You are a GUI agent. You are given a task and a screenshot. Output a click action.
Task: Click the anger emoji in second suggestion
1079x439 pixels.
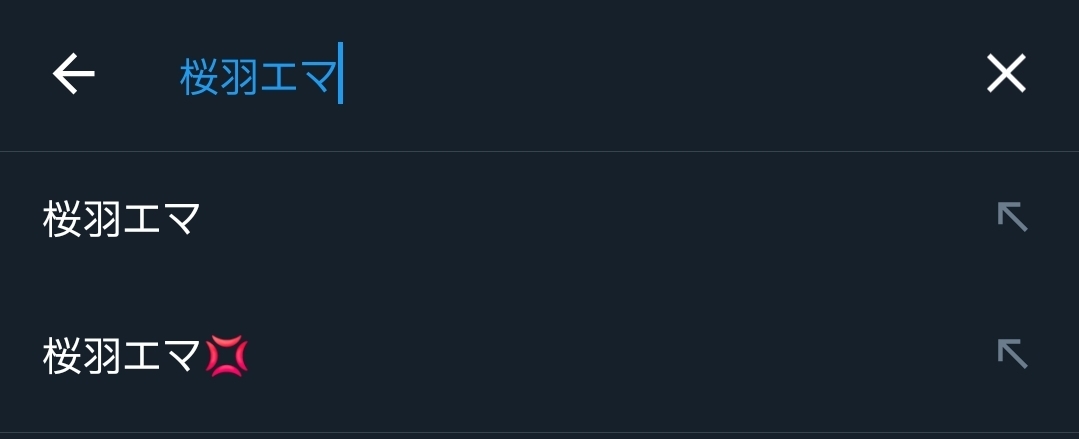226,357
